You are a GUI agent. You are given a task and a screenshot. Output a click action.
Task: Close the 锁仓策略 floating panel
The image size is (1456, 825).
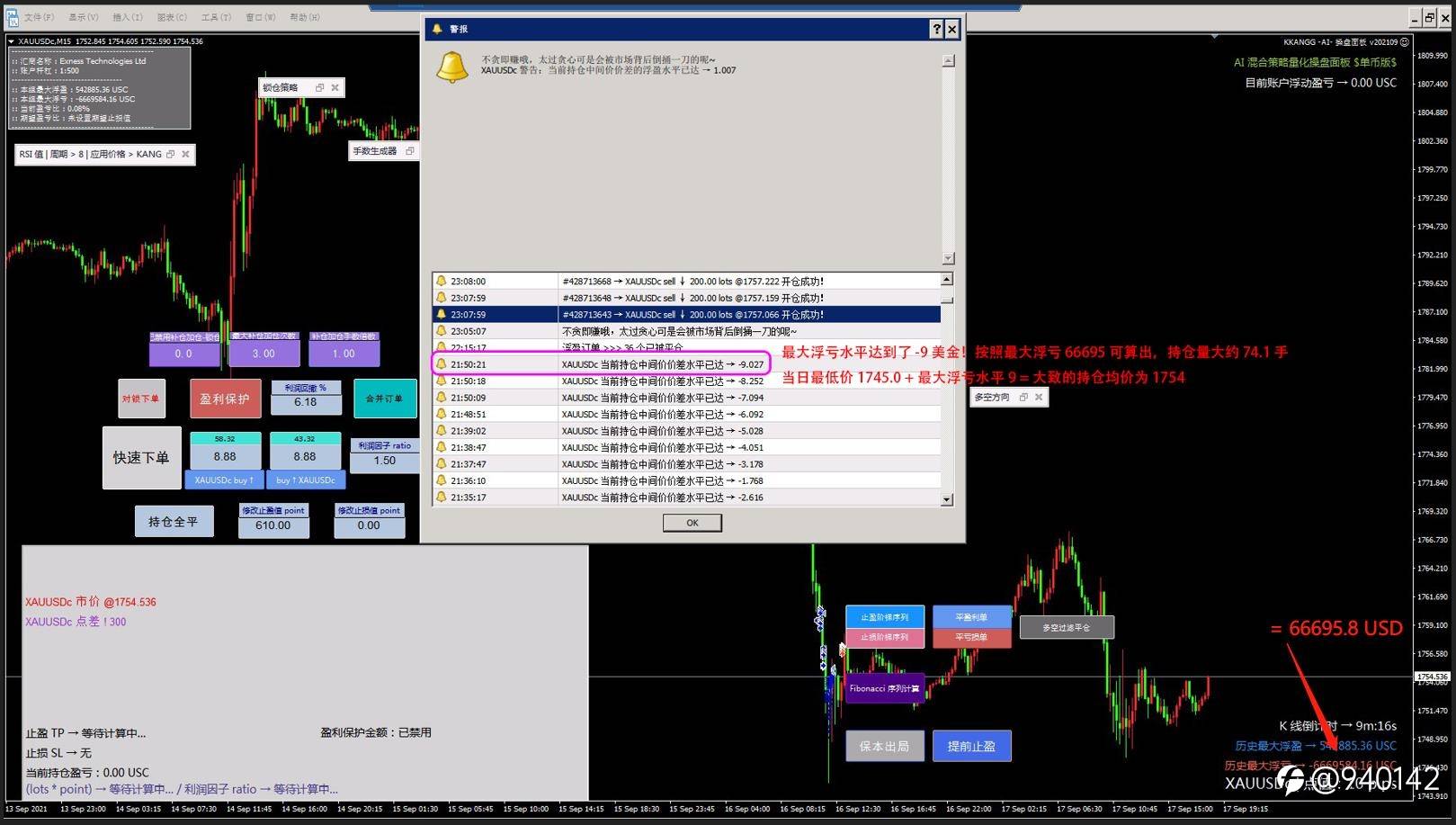[335, 87]
